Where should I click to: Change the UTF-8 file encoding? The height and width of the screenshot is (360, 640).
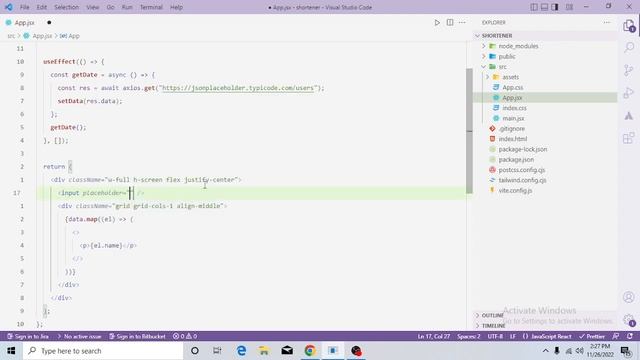[495, 336]
